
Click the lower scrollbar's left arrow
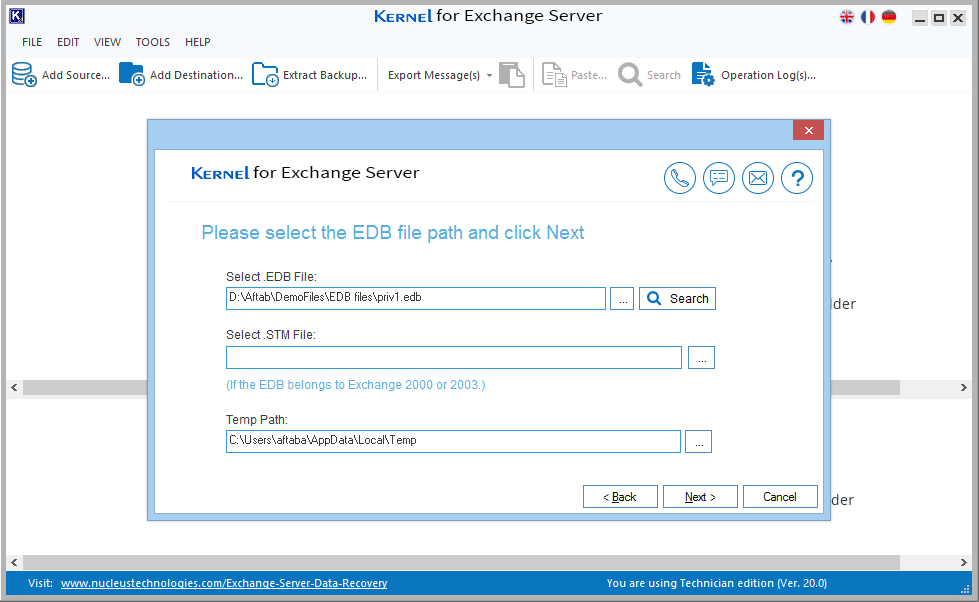click(x=14, y=562)
